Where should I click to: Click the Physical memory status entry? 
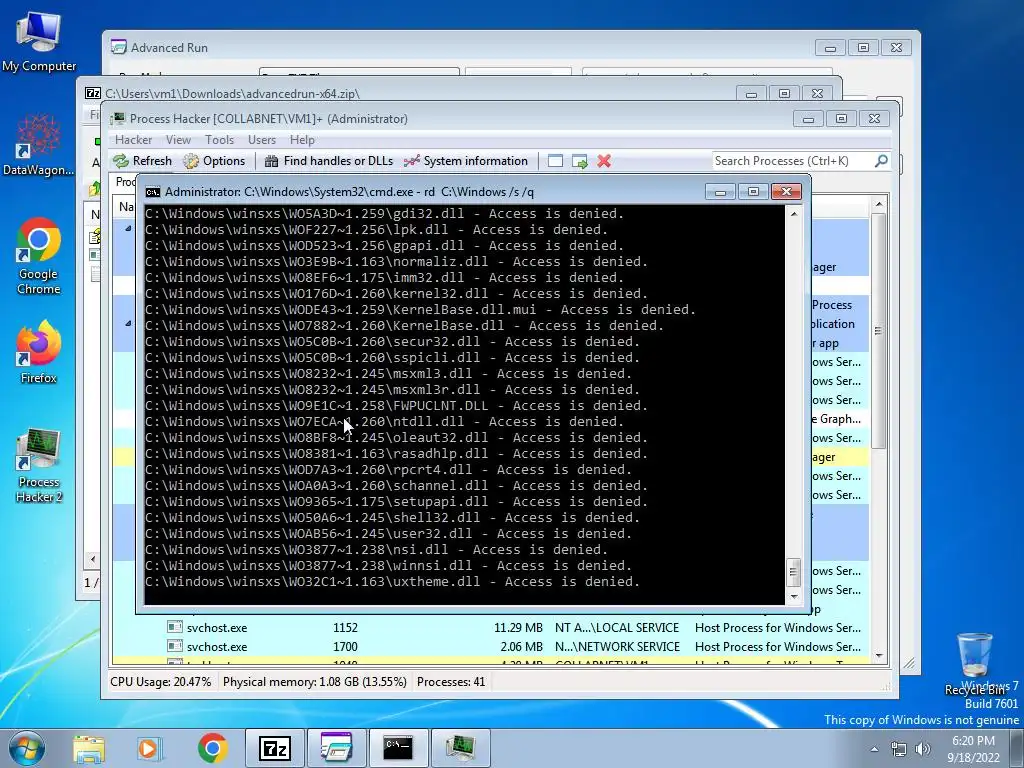[x=315, y=682]
